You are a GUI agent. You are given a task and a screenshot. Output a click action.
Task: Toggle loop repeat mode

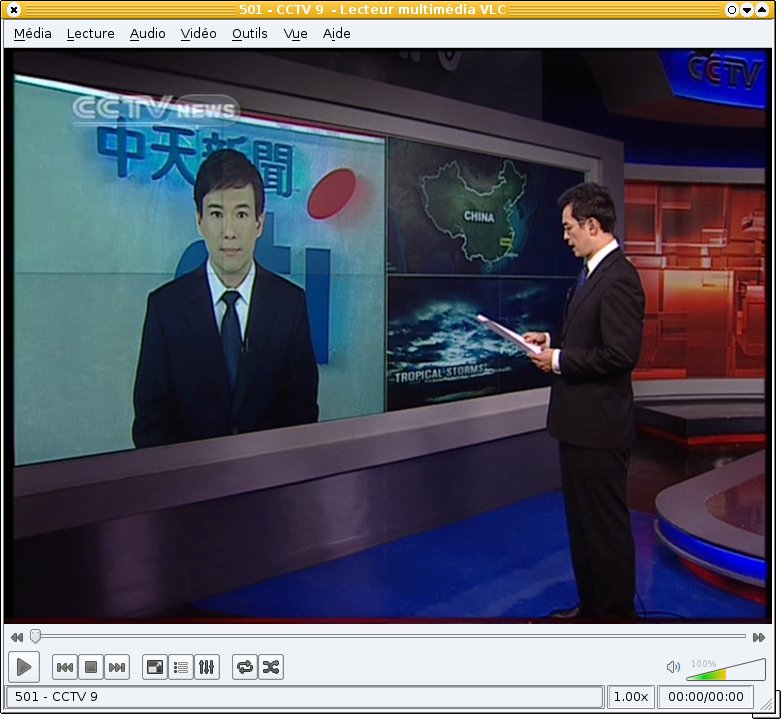[x=245, y=667]
